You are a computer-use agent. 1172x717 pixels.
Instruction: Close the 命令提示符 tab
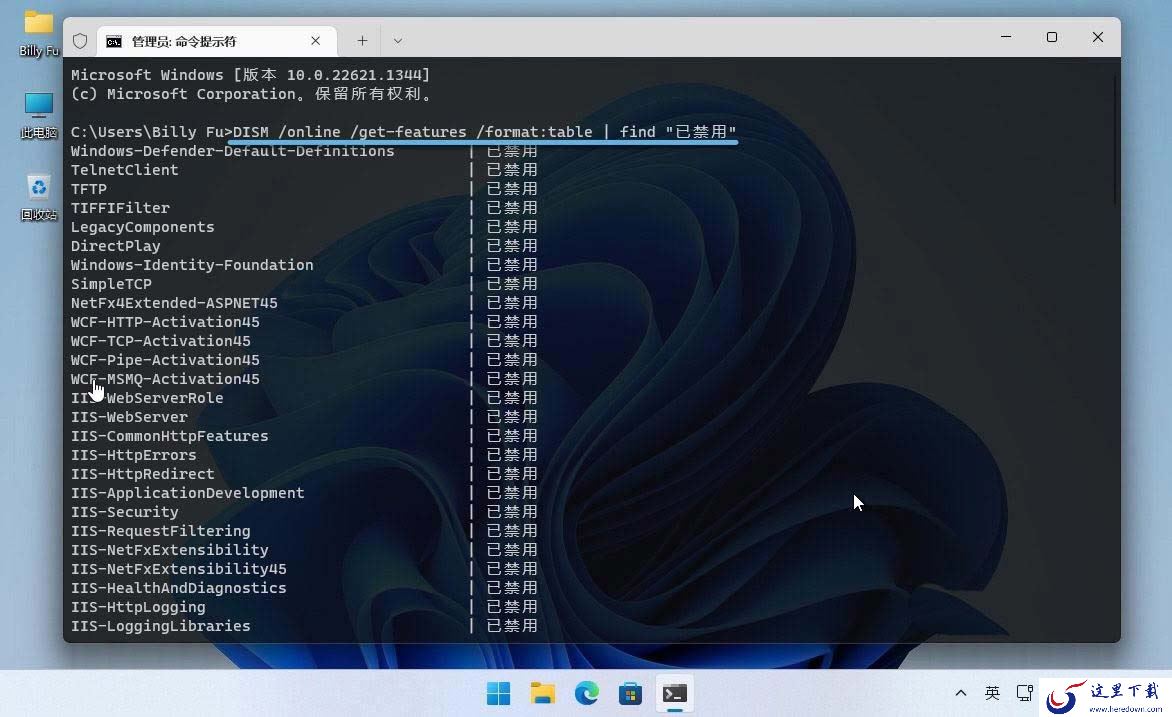point(315,41)
